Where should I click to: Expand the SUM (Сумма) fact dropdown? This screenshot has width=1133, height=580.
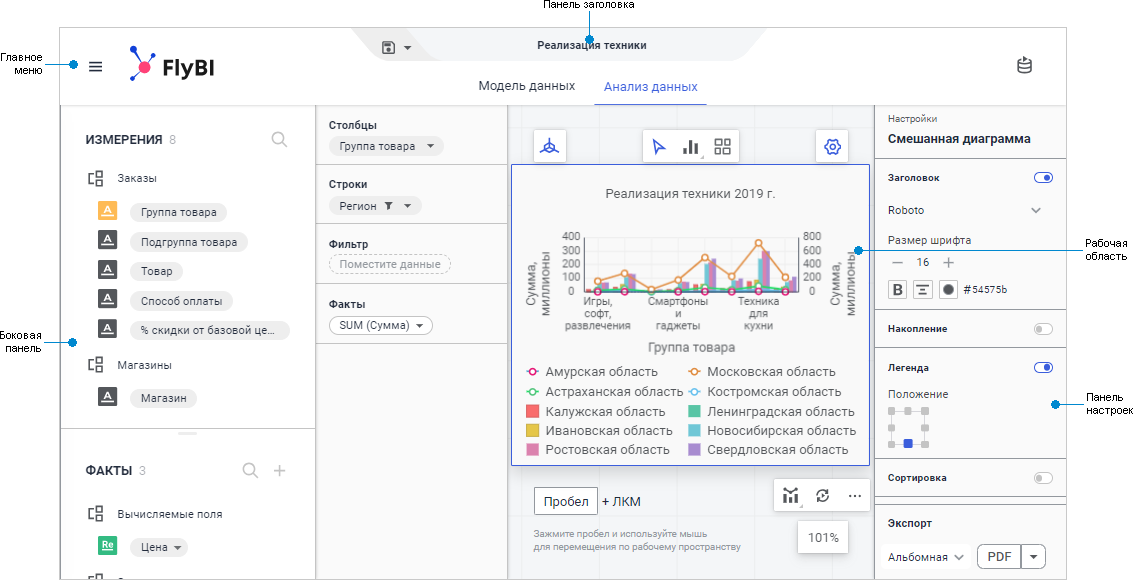[380, 326]
